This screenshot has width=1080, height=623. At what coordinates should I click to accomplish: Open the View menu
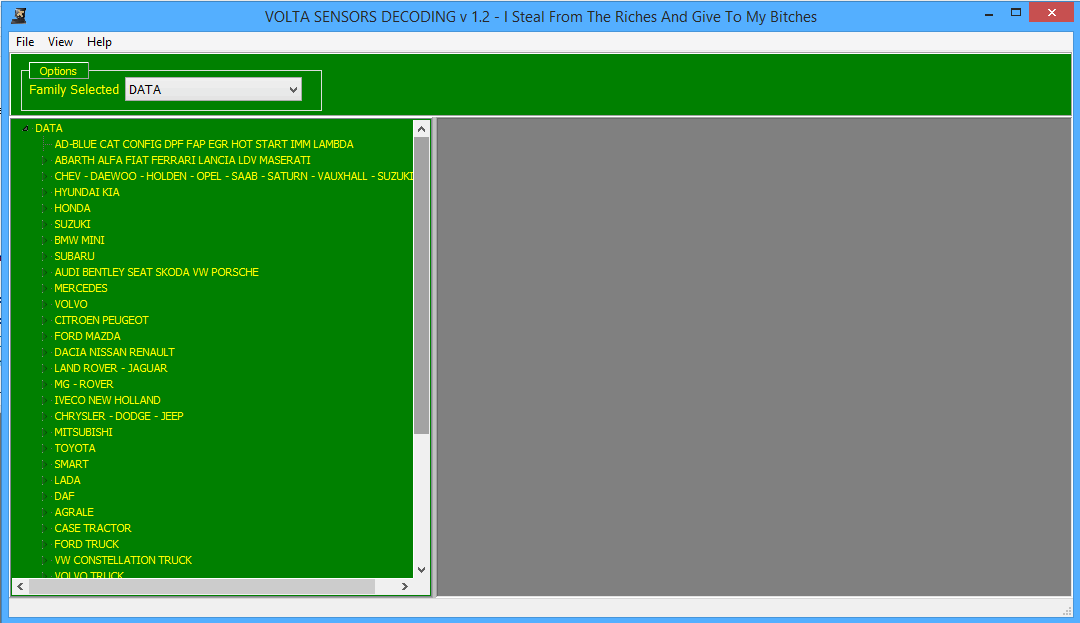coord(60,42)
